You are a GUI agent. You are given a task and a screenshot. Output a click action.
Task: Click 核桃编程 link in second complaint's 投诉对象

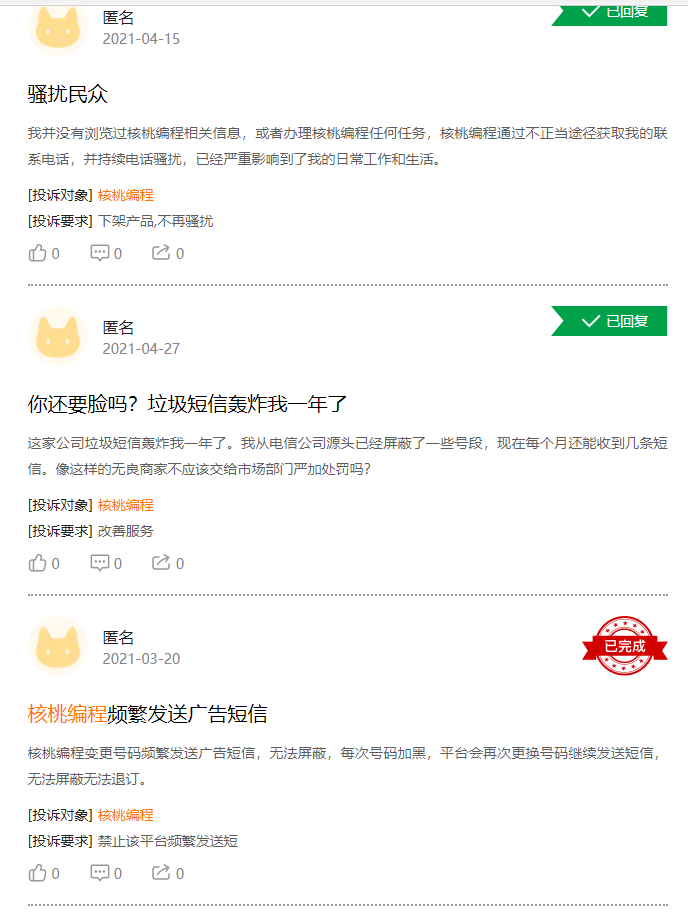pyautogui.click(x=126, y=505)
